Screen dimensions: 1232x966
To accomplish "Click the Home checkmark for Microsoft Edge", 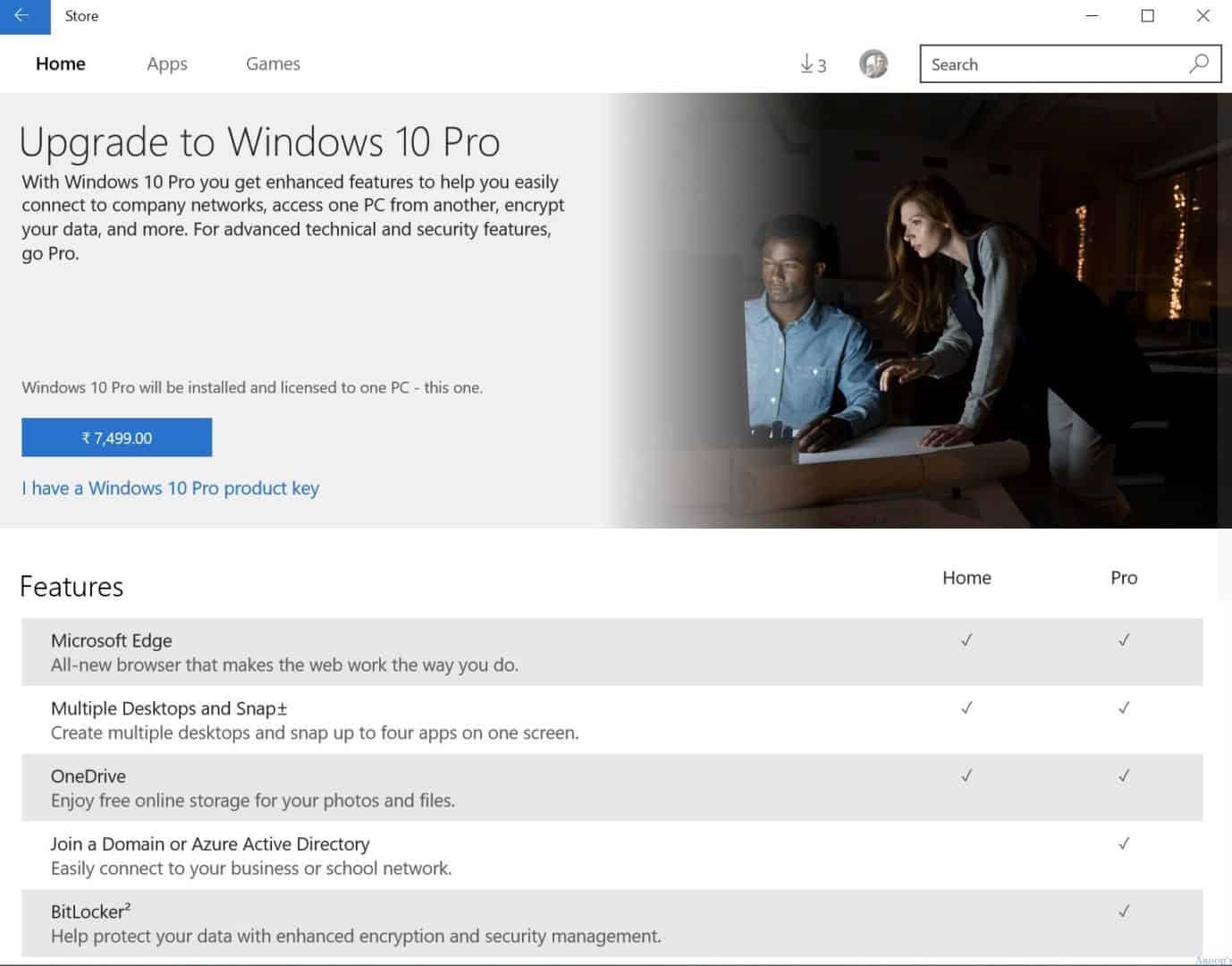I will click(x=966, y=640).
